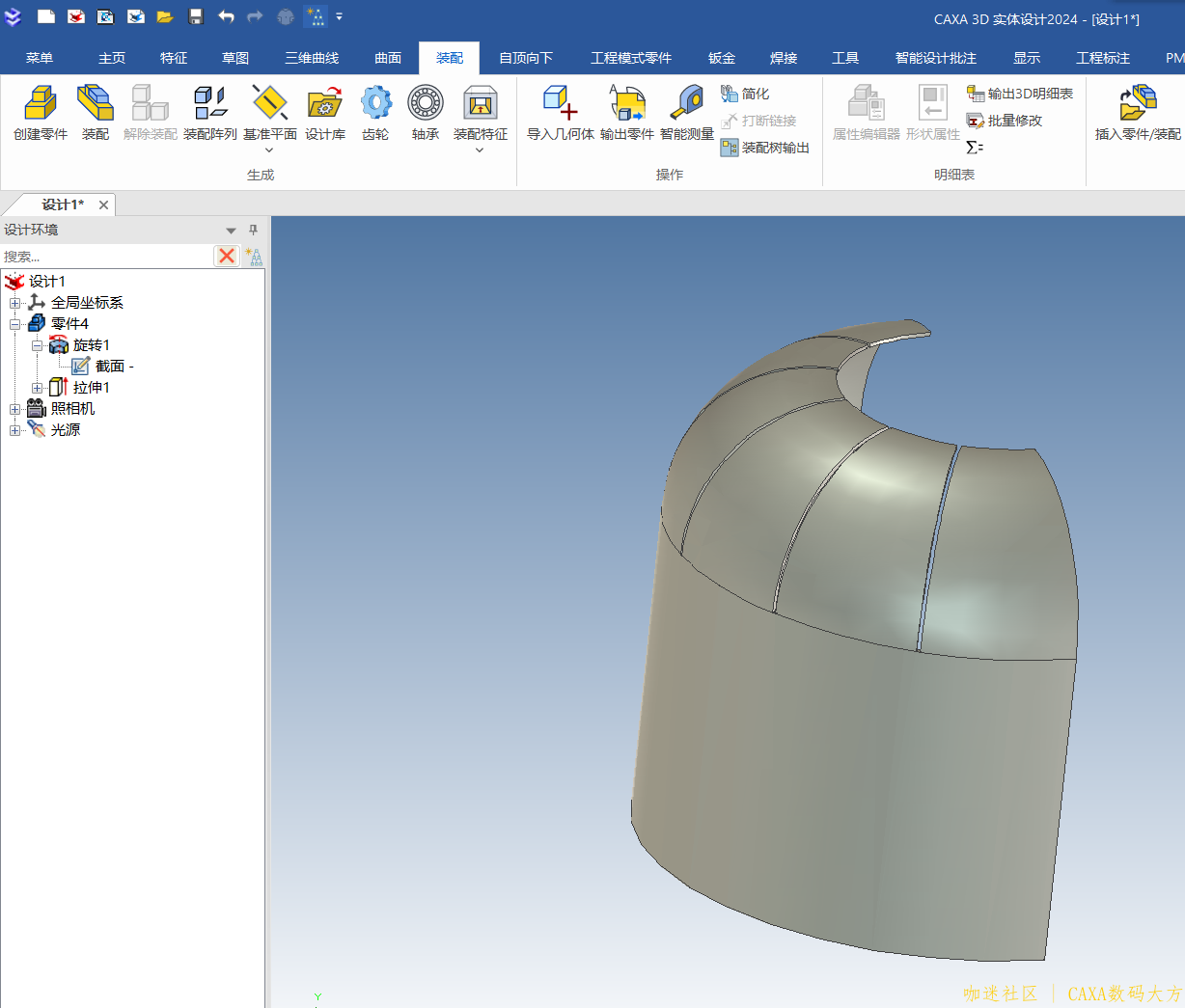Toggle the design tree icon in quick toolbar
This screenshot has height=1008, width=1185.
coord(316,16)
